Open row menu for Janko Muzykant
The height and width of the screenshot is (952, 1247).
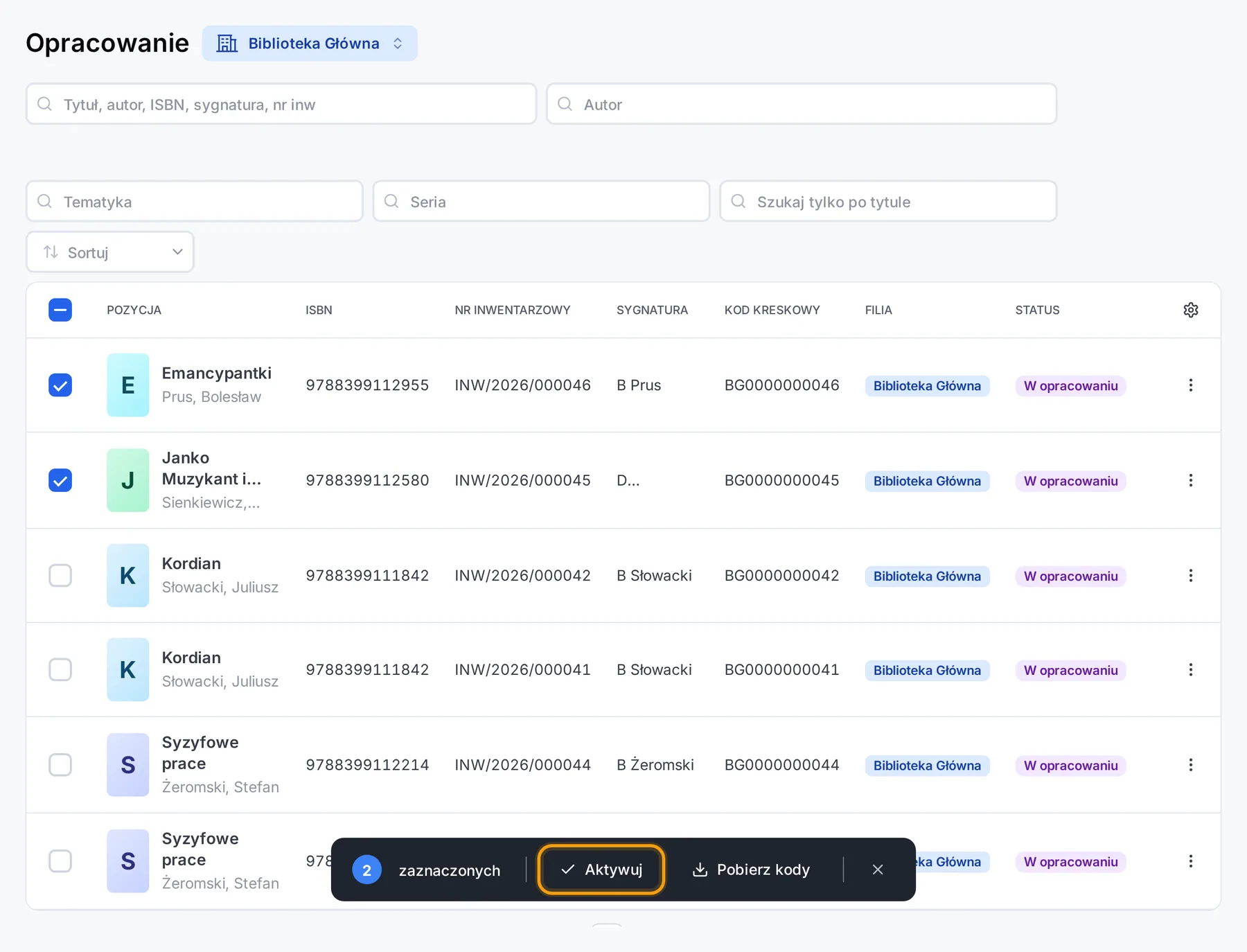coord(1190,480)
